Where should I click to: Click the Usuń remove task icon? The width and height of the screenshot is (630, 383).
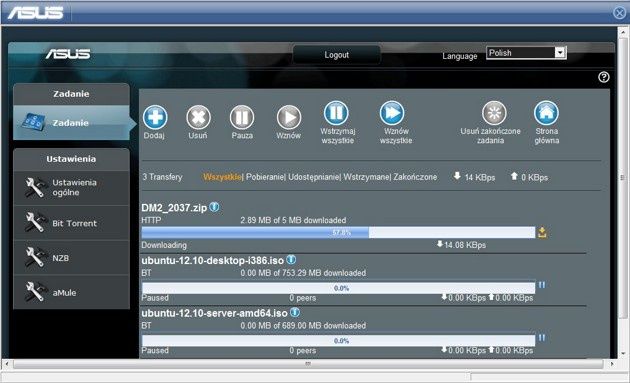pyautogui.click(x=198, y=117)
